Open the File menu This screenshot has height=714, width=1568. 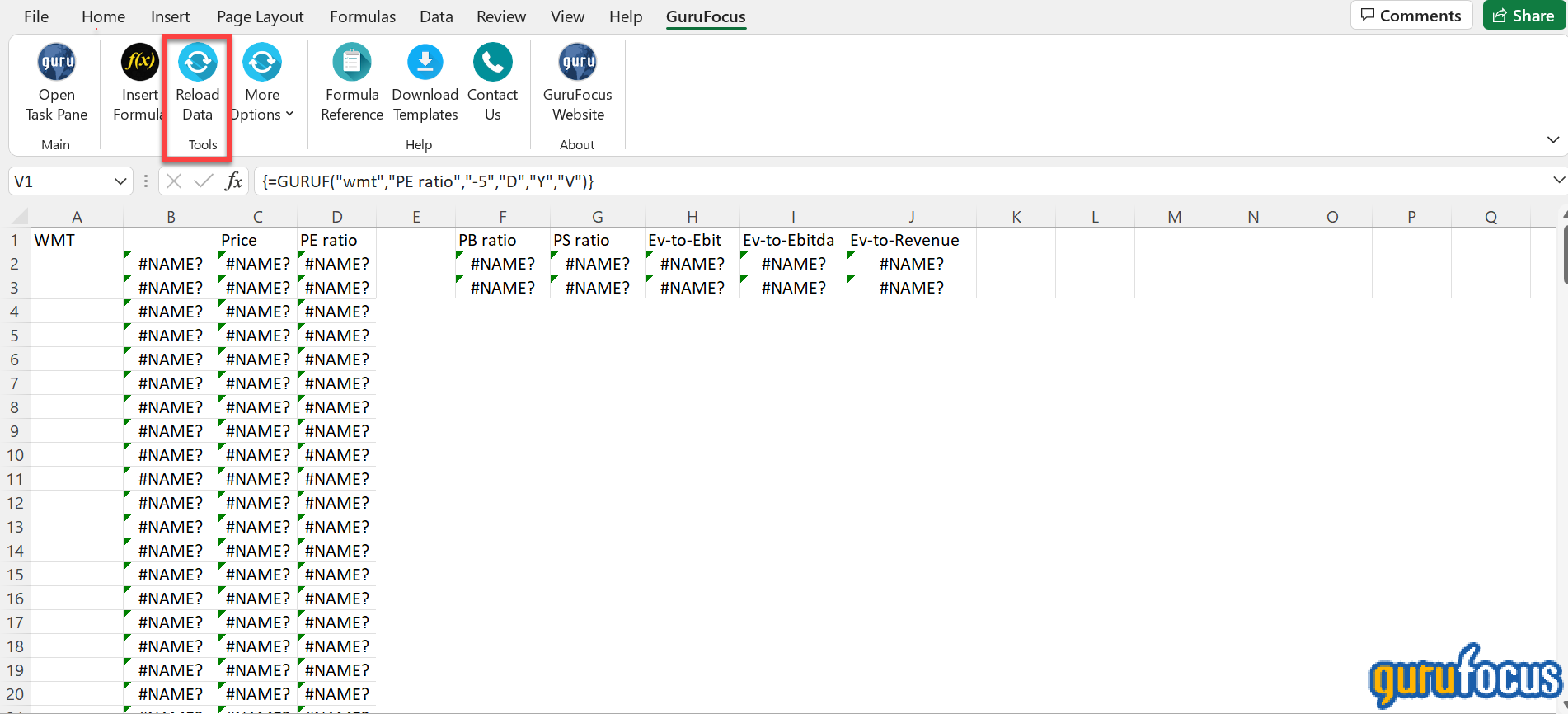tap(36, 16)
